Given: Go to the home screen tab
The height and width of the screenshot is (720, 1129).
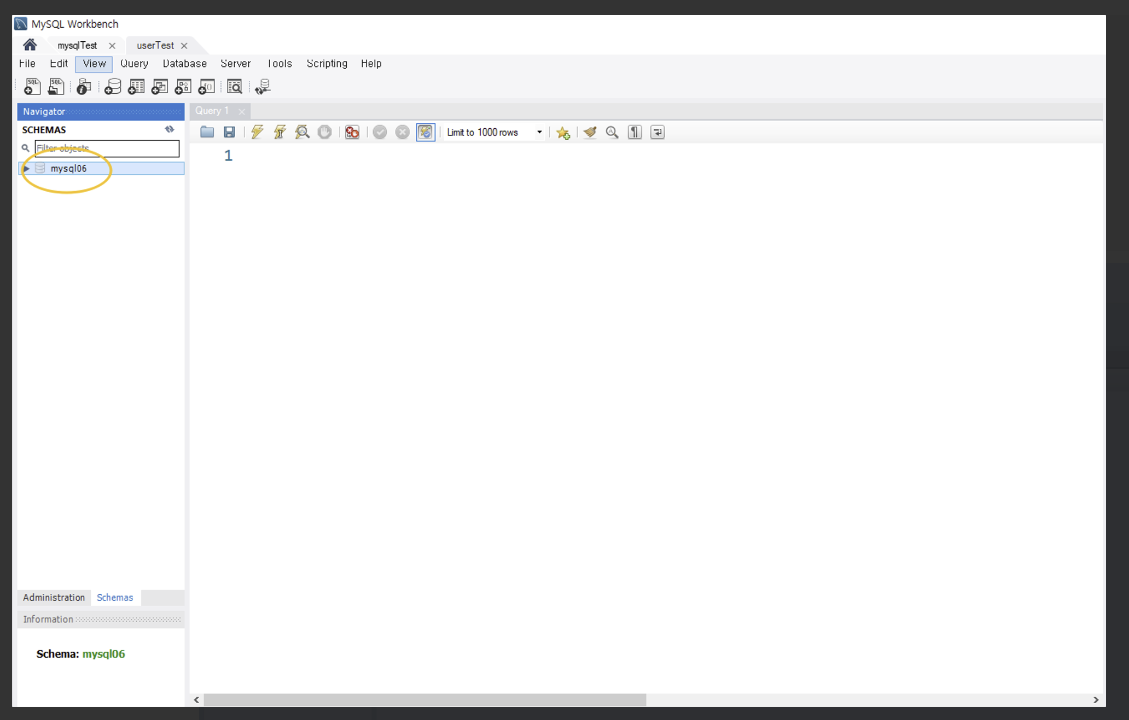Looking at the screenshot, I should 30,45.
